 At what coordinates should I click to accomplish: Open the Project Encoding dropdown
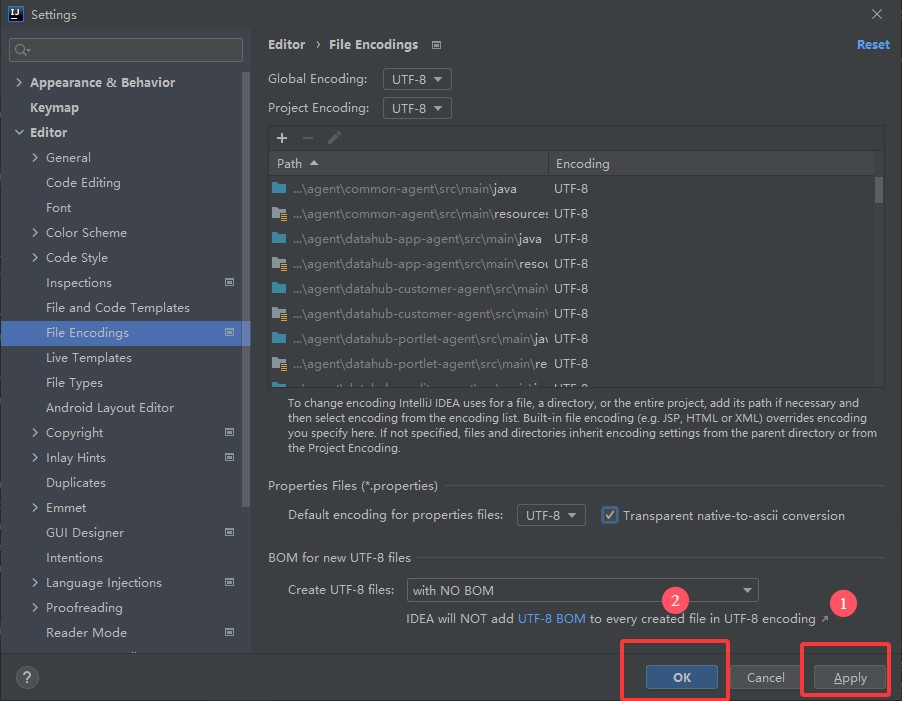tap(417, 108)
